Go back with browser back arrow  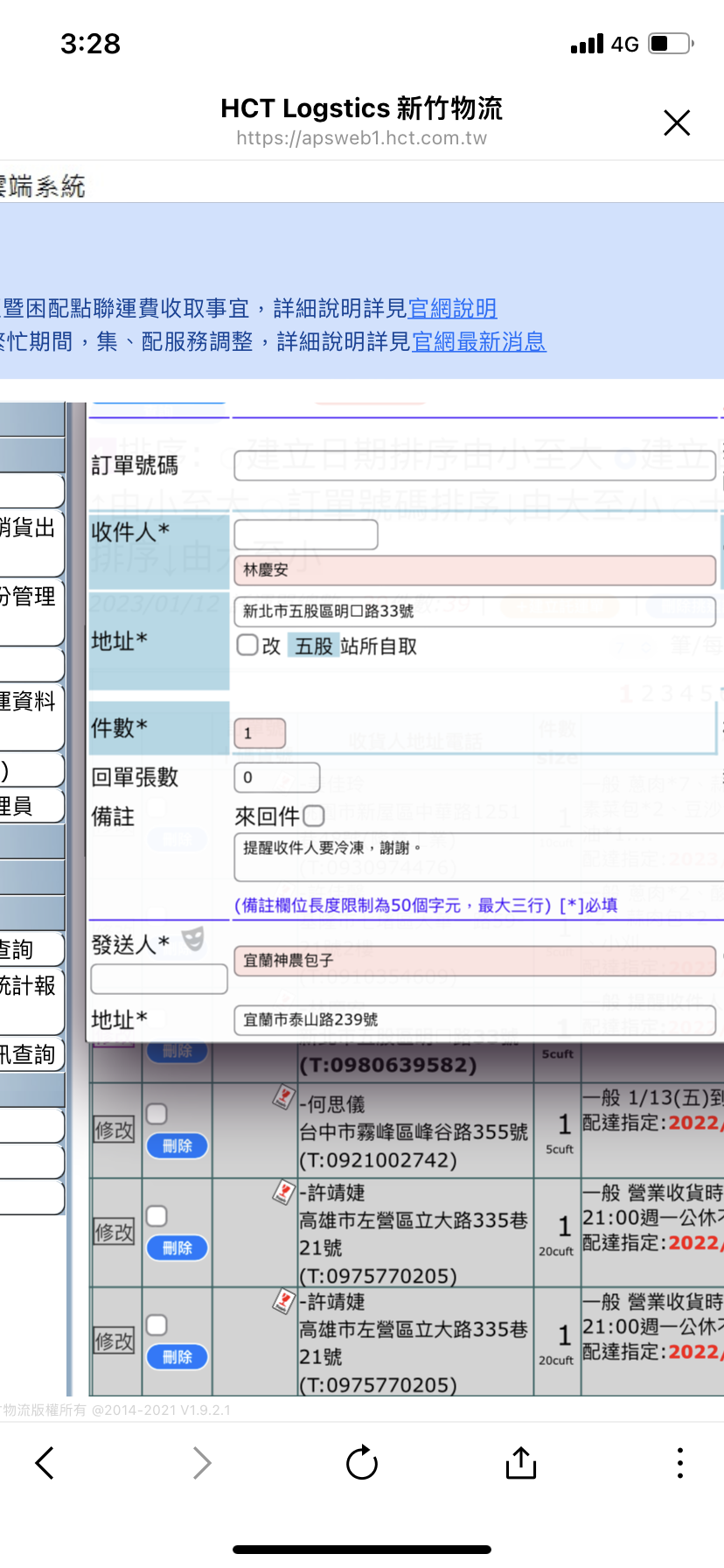45,1462
